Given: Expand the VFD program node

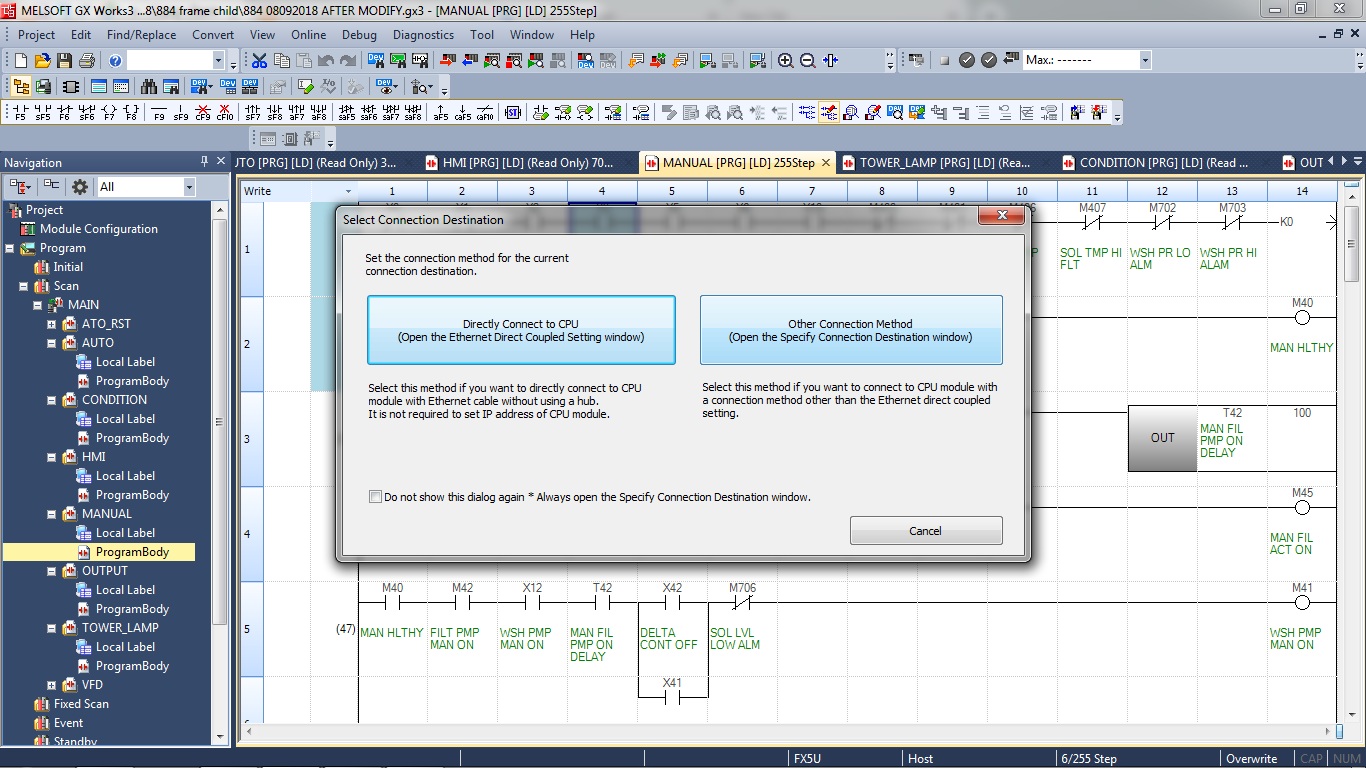Looking at the screenshot, I should [50, 684].
